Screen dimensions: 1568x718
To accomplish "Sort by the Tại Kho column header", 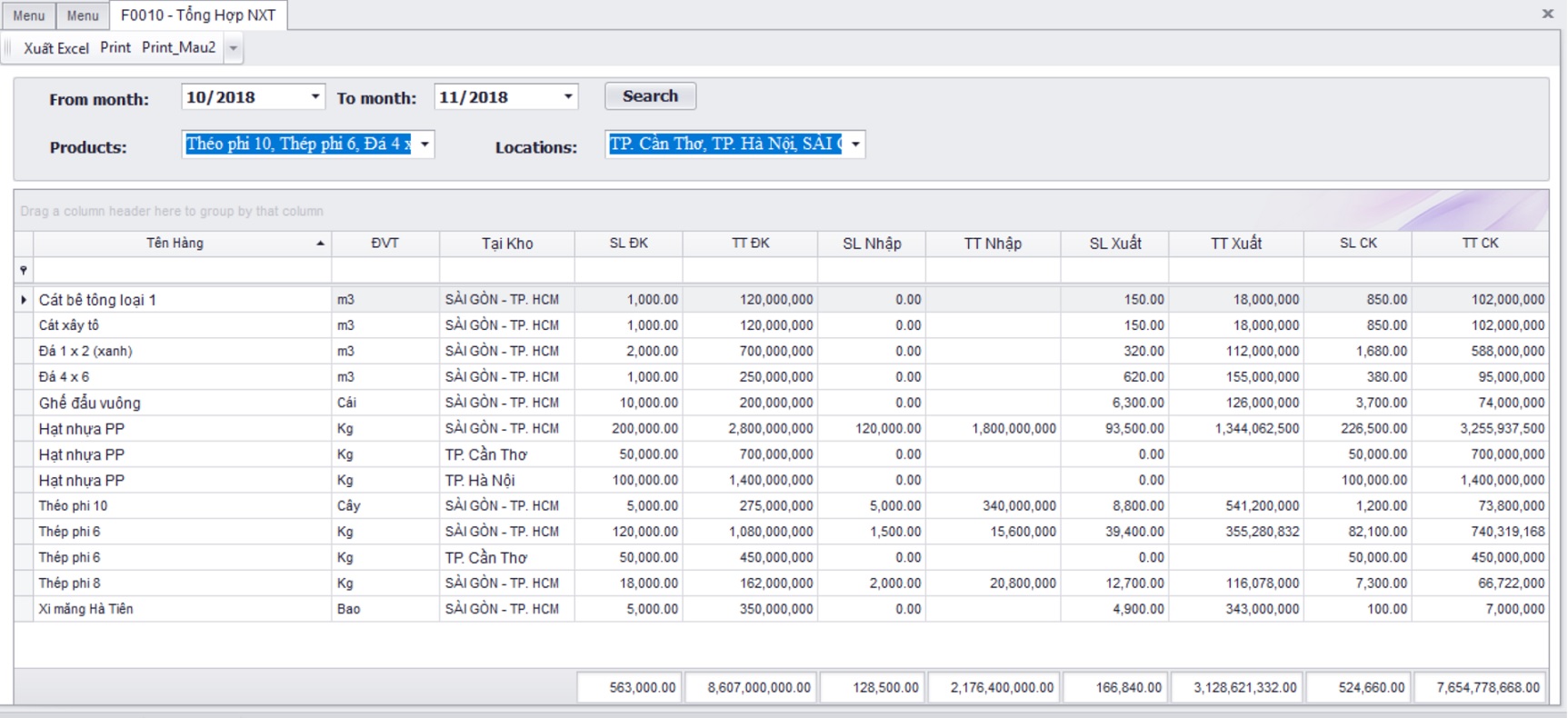I will click(507, 244).
